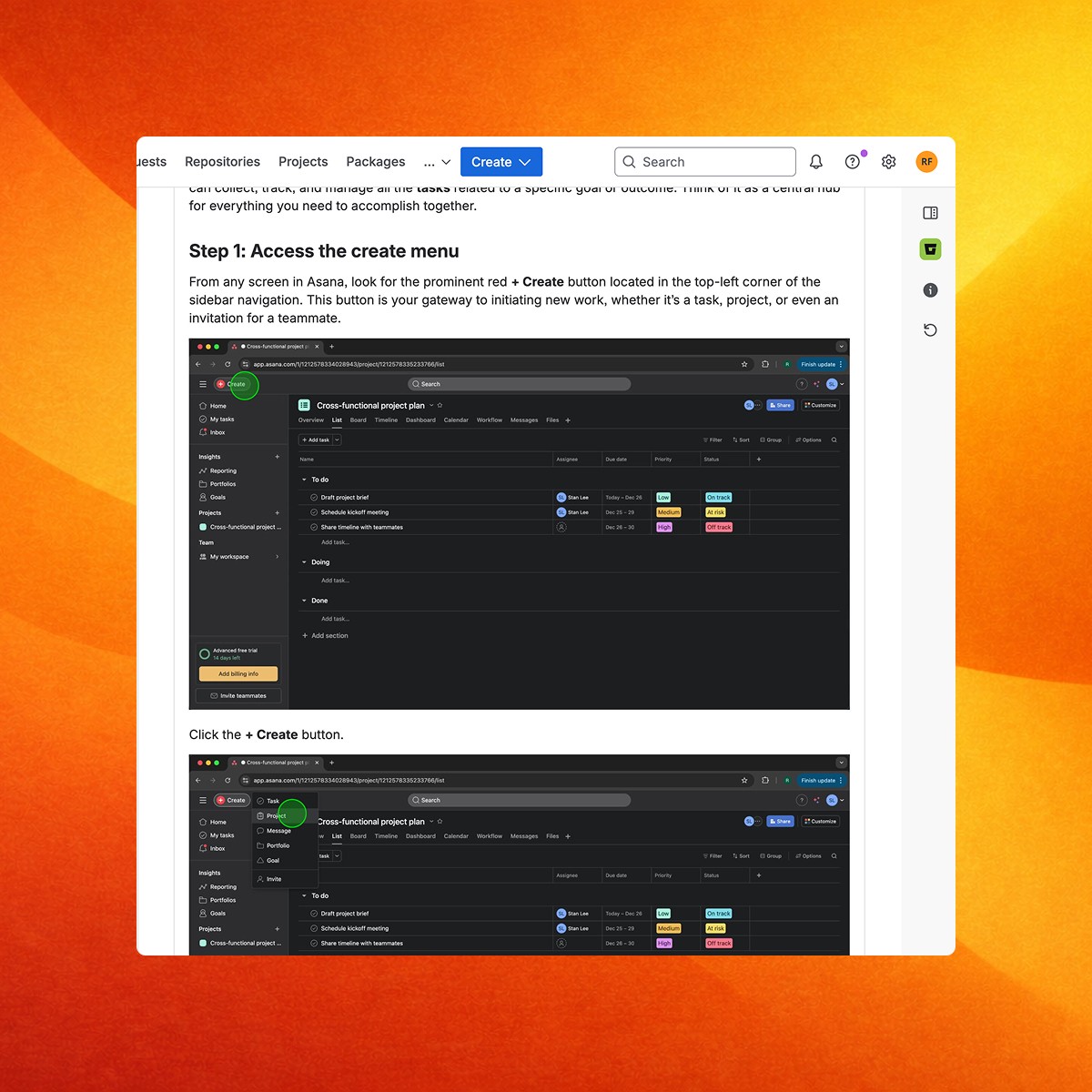
Task: Click the magnifier icon in Search box
Action: pos(629,162)
